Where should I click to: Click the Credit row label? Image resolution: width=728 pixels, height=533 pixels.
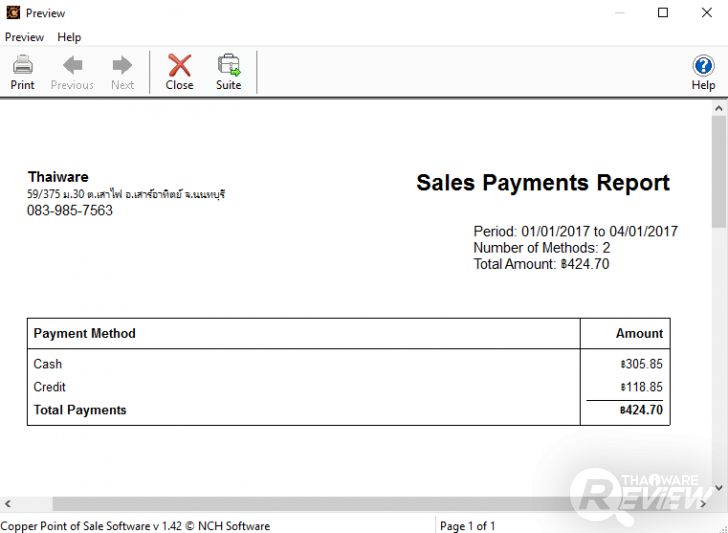50,387
